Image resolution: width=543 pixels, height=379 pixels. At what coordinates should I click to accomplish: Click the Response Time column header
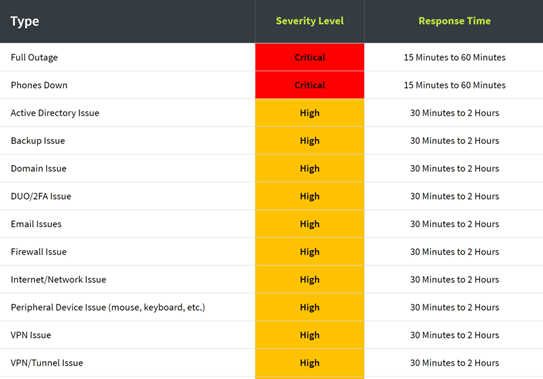coord(454,21)
